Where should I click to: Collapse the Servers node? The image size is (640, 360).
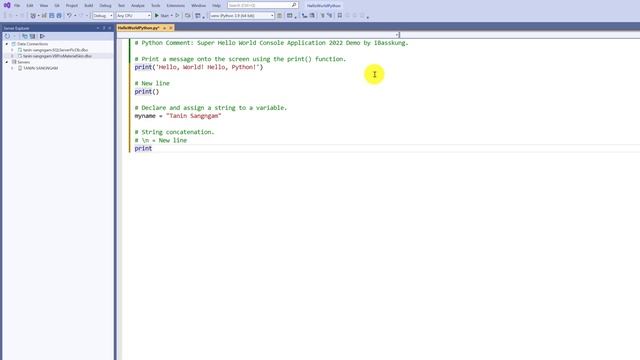pos(7,62)
